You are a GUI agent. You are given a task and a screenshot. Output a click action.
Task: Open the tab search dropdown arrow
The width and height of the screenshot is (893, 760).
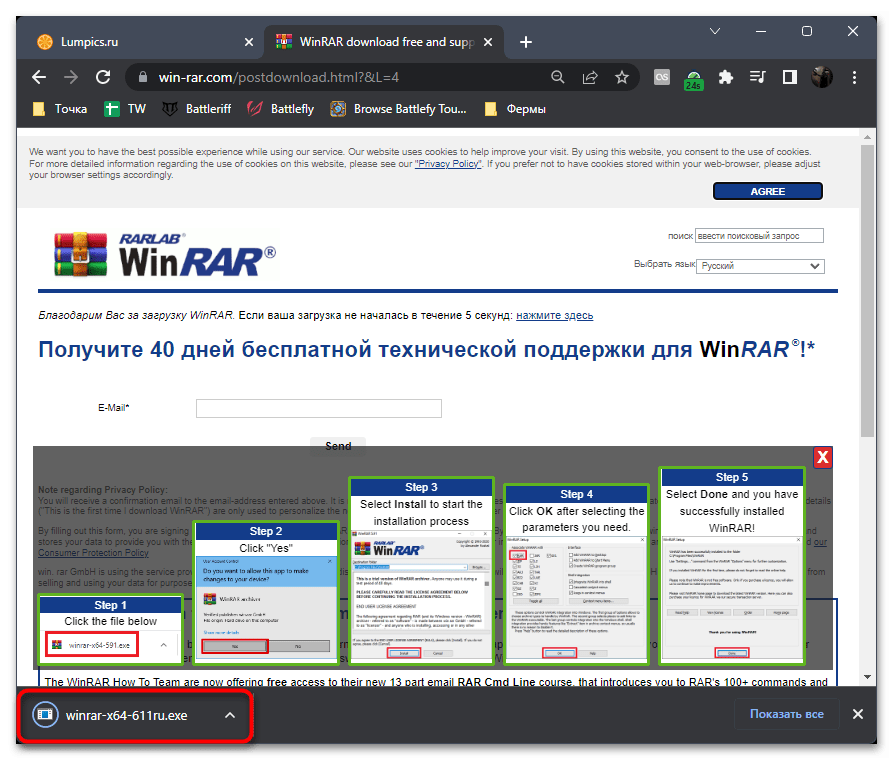[x=715, y=31]
